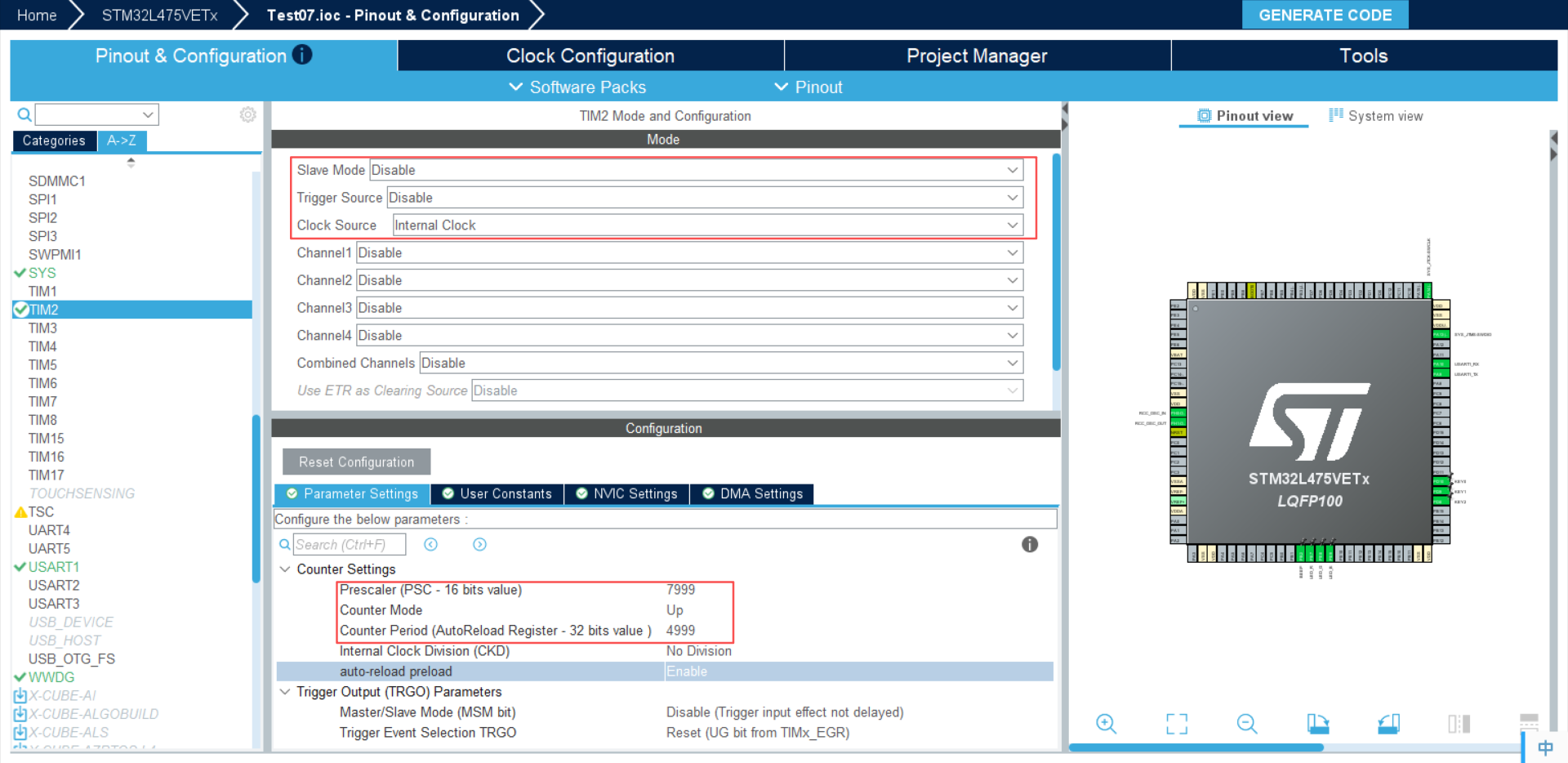The height and width of the screenshot is (763, 1568).
Task: Click the chip view horizontal scrollbar
Action: click(1196, 747)
